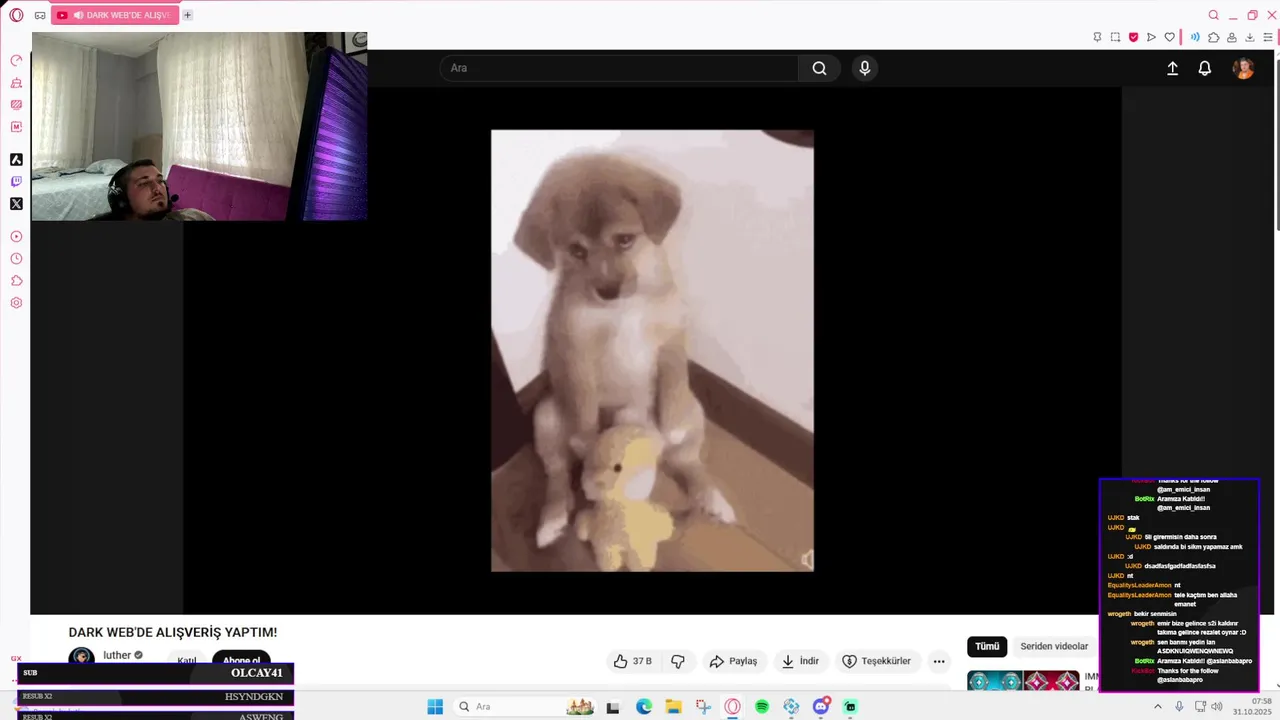
Task: Click the YouTube upload arrow icon
Action: click(x=1172, y=68)
